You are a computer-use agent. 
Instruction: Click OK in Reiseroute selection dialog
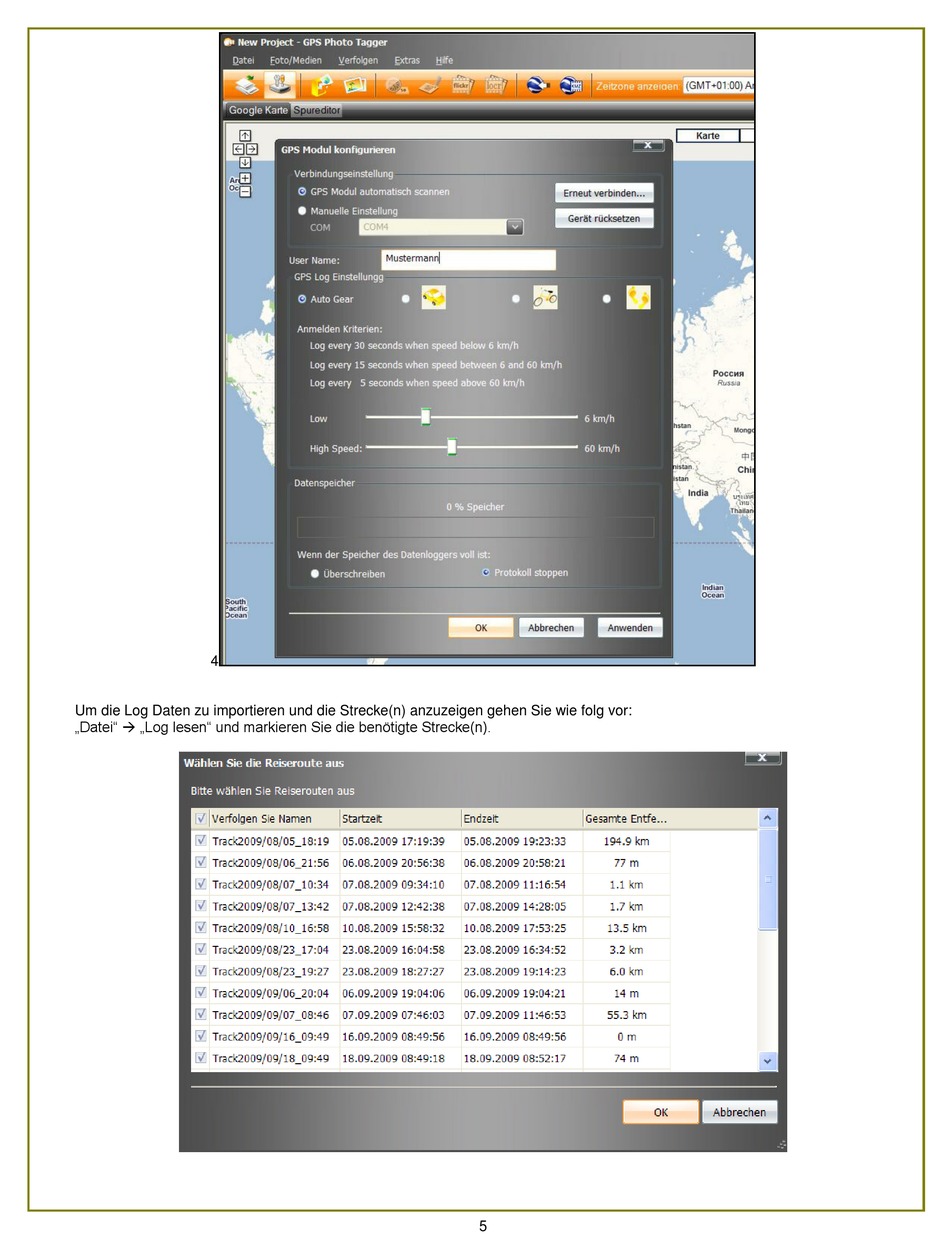click(661, 1112)
